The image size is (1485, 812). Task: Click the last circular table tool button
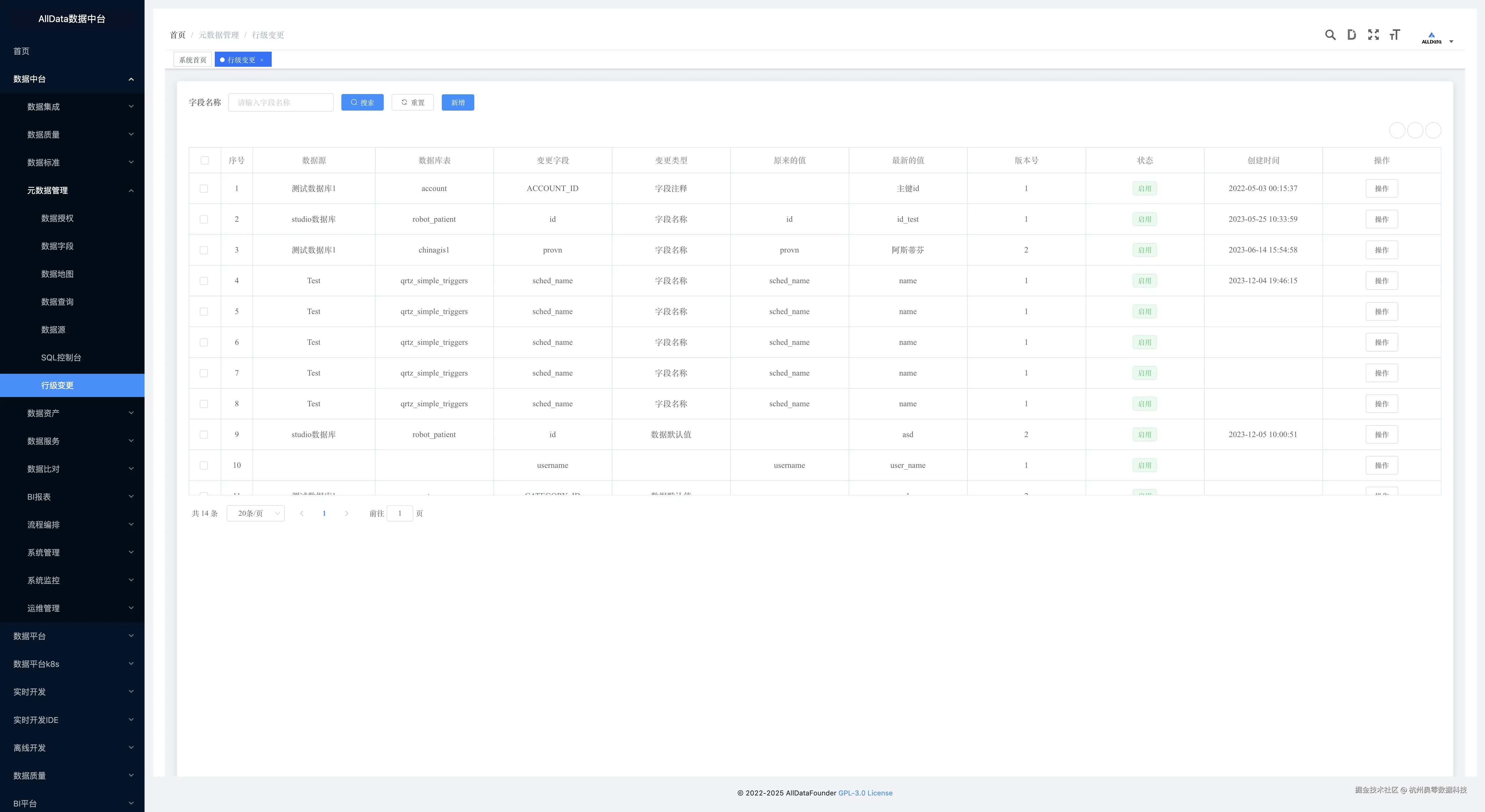(x=1433, y=130)
